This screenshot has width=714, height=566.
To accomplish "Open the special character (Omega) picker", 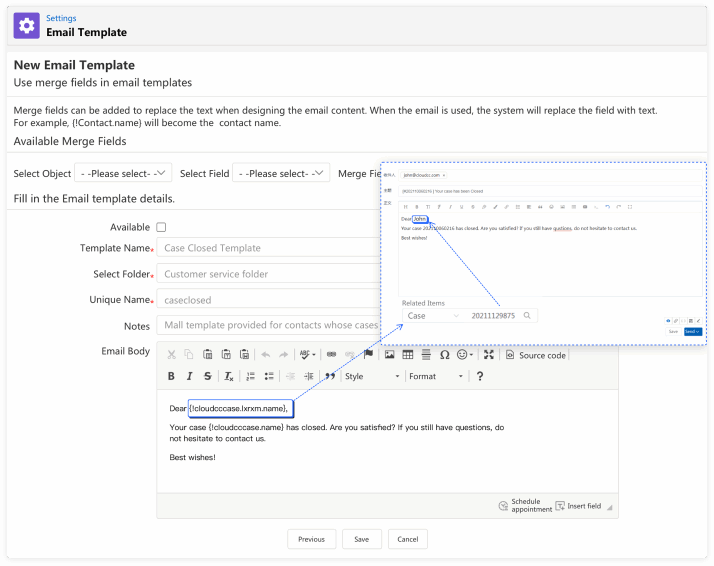I will pyautogui.click(x=444, y=354).
